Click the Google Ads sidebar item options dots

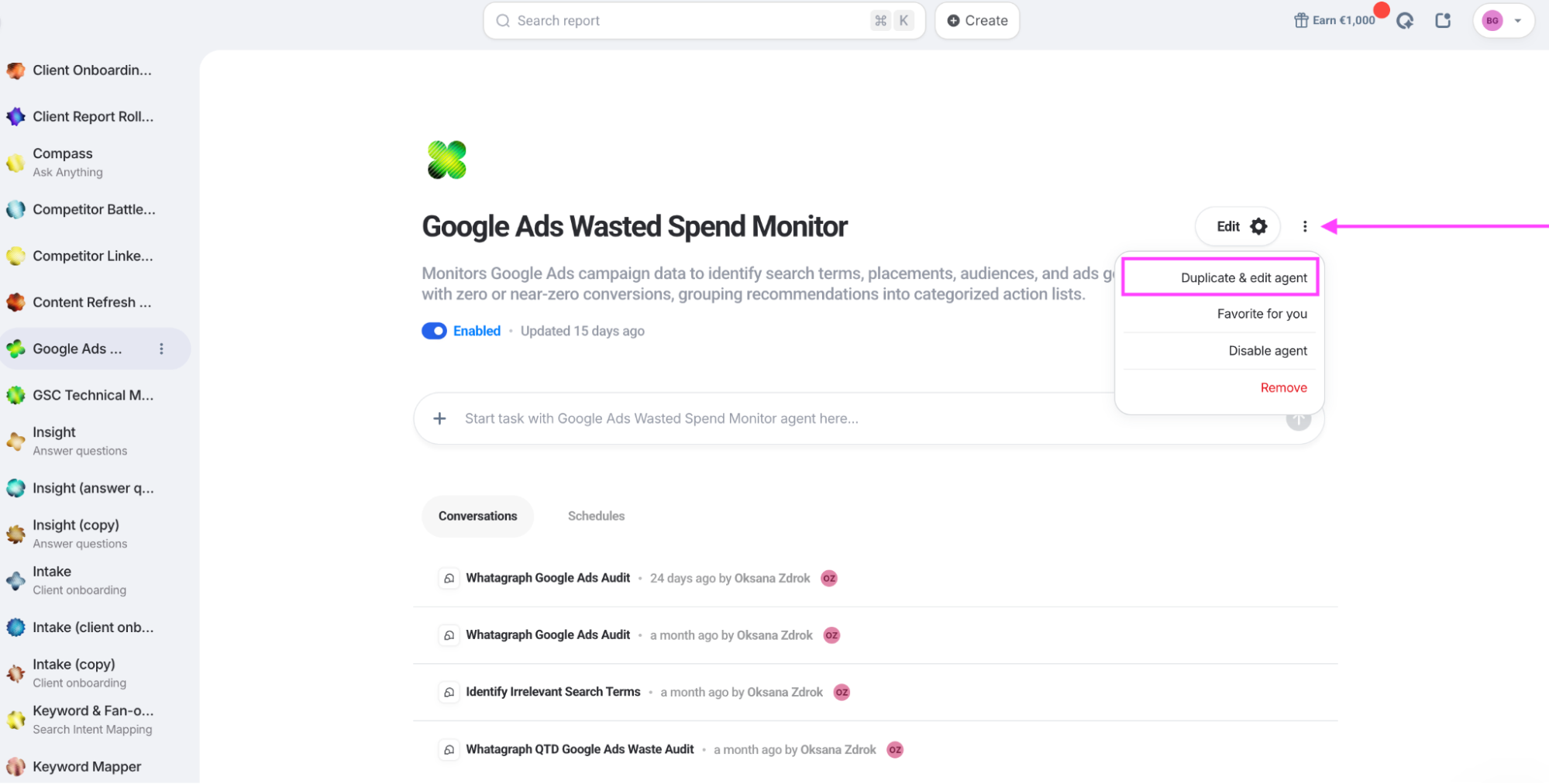pyautogui.click(x=161, y=349)
